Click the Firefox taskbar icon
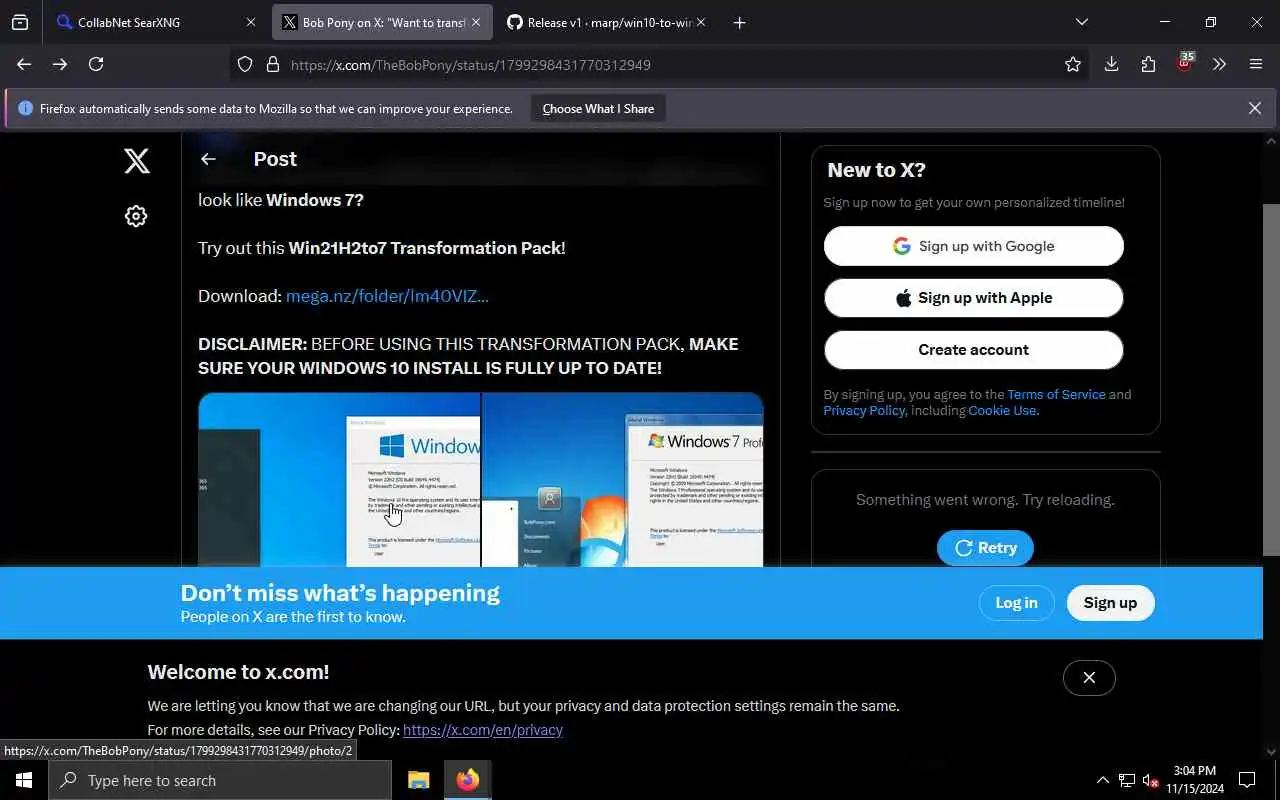 point(468,780)
